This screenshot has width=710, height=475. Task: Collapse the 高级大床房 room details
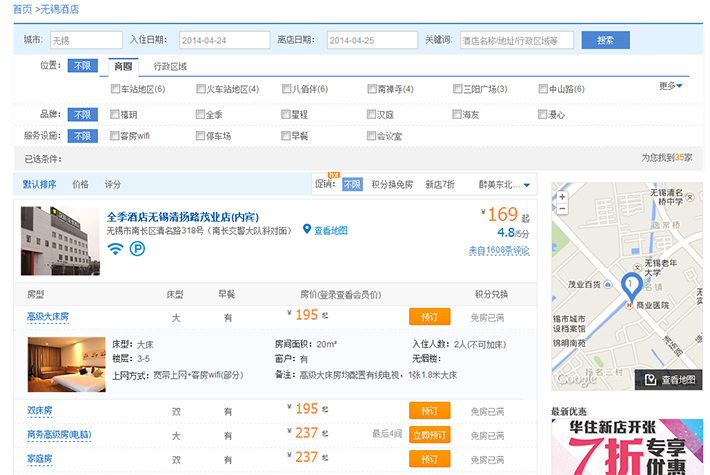point(48,316)
